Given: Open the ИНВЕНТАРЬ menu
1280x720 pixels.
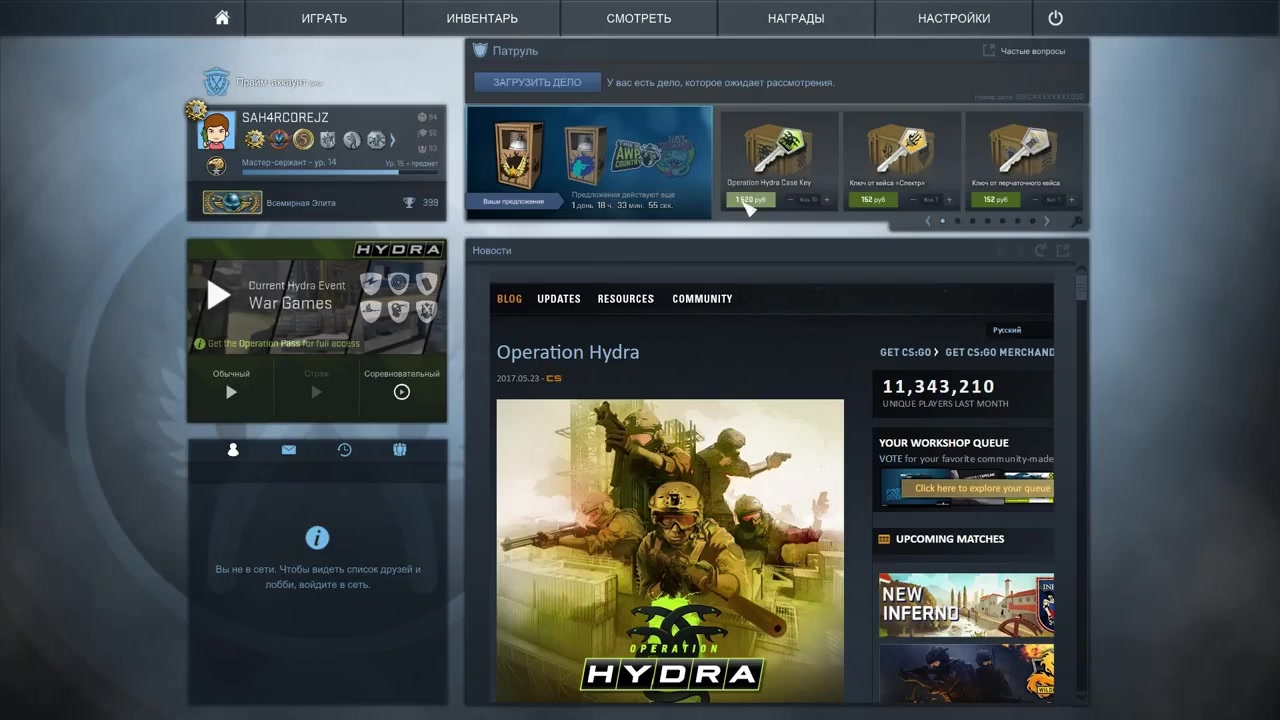Looking at the screenshot, I should pyautogui.click(x=482, y=18).
